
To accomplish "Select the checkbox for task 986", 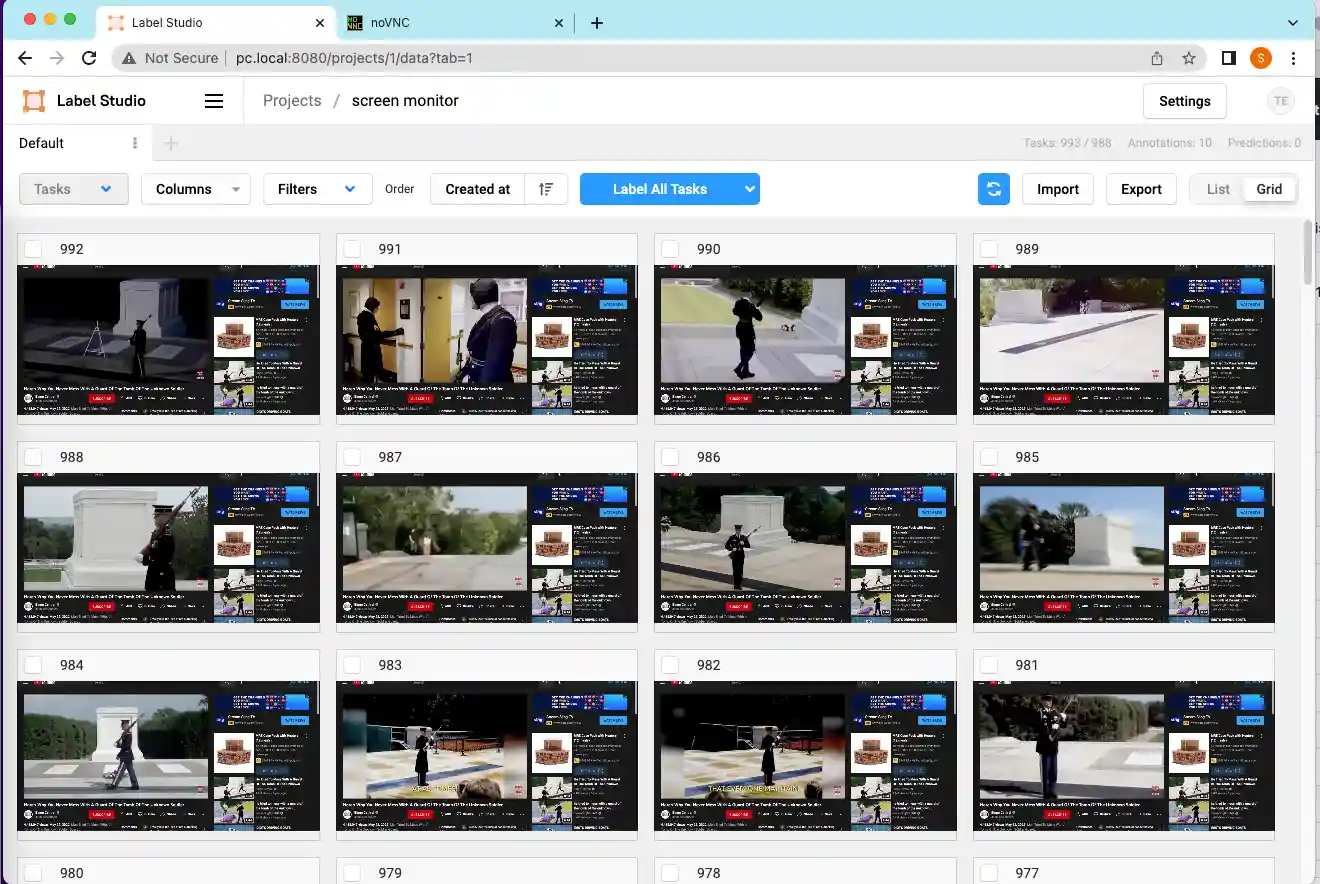I will point(670,457).
